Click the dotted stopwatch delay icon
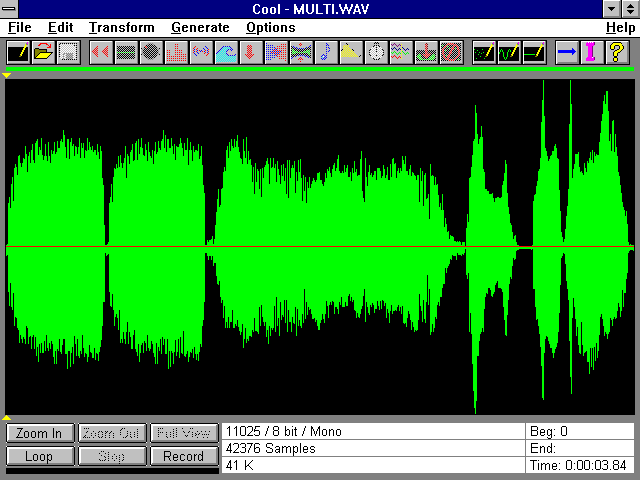Screen dimensions: 640x480 (x=376, y=52)
